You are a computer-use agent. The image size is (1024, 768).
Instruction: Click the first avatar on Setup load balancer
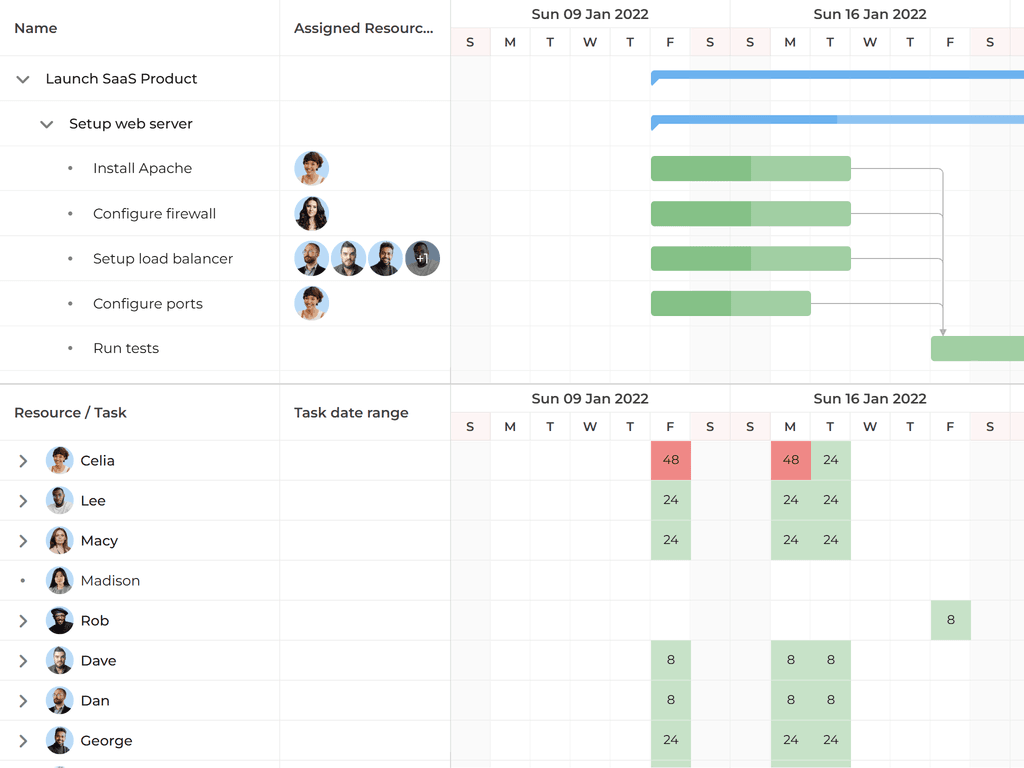click(311, 258)
